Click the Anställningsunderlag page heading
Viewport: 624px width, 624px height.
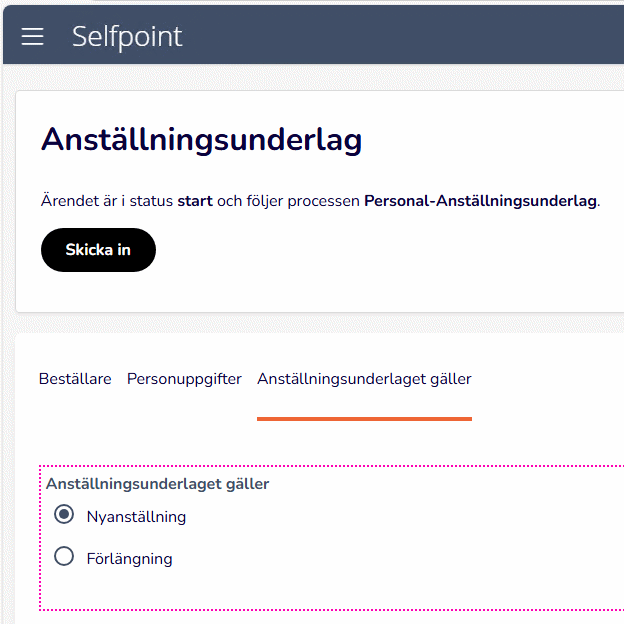pos(201,140)
